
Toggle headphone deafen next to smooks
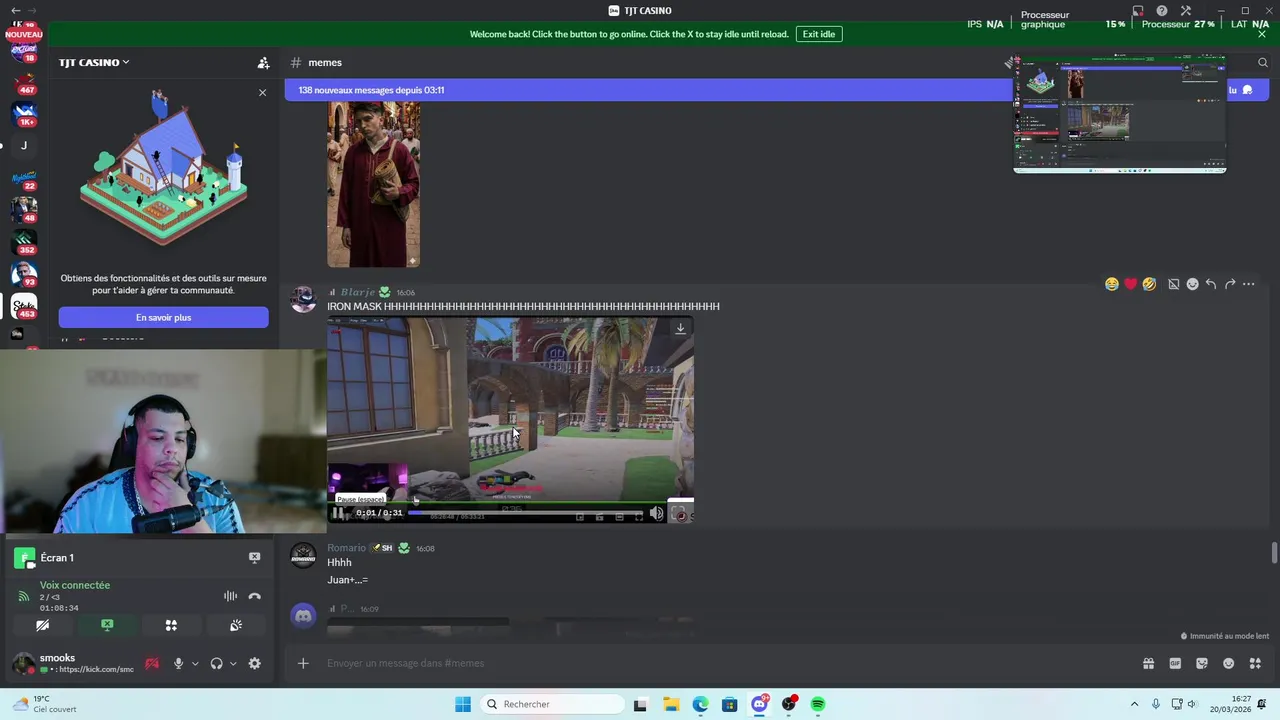[216, 663]
